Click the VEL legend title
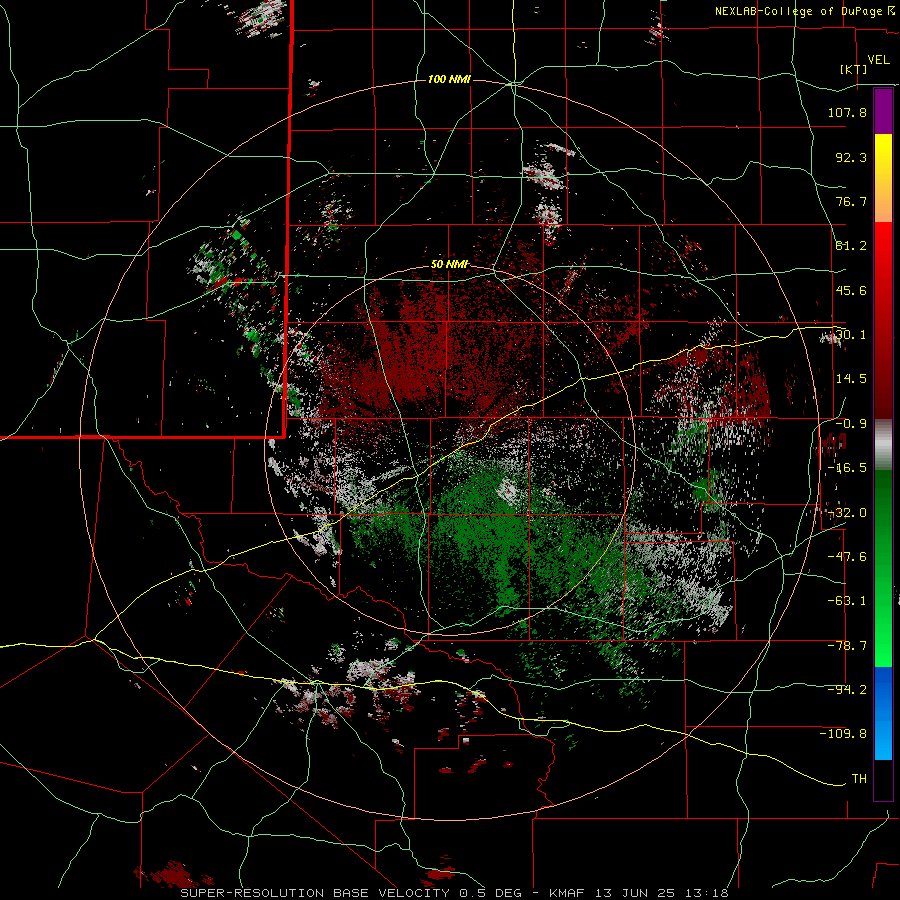This screenshot has width=900, height=900. [x=878, y=60]
